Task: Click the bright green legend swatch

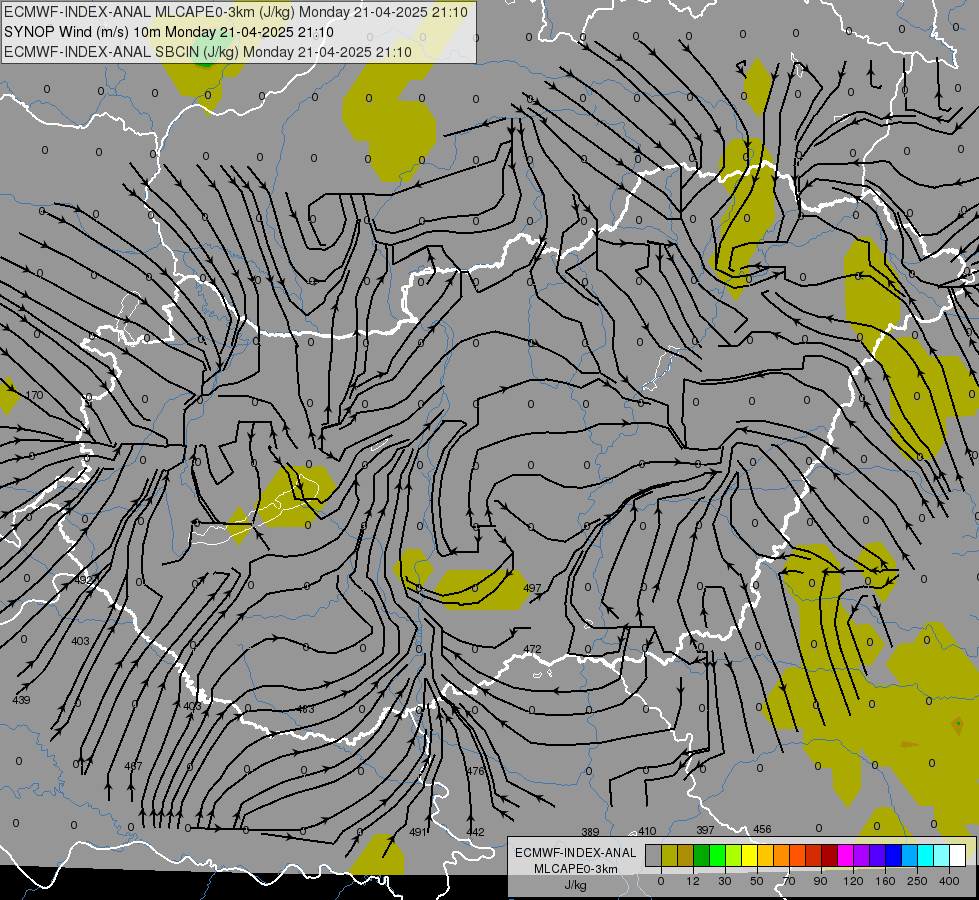Action: point(717,855)
